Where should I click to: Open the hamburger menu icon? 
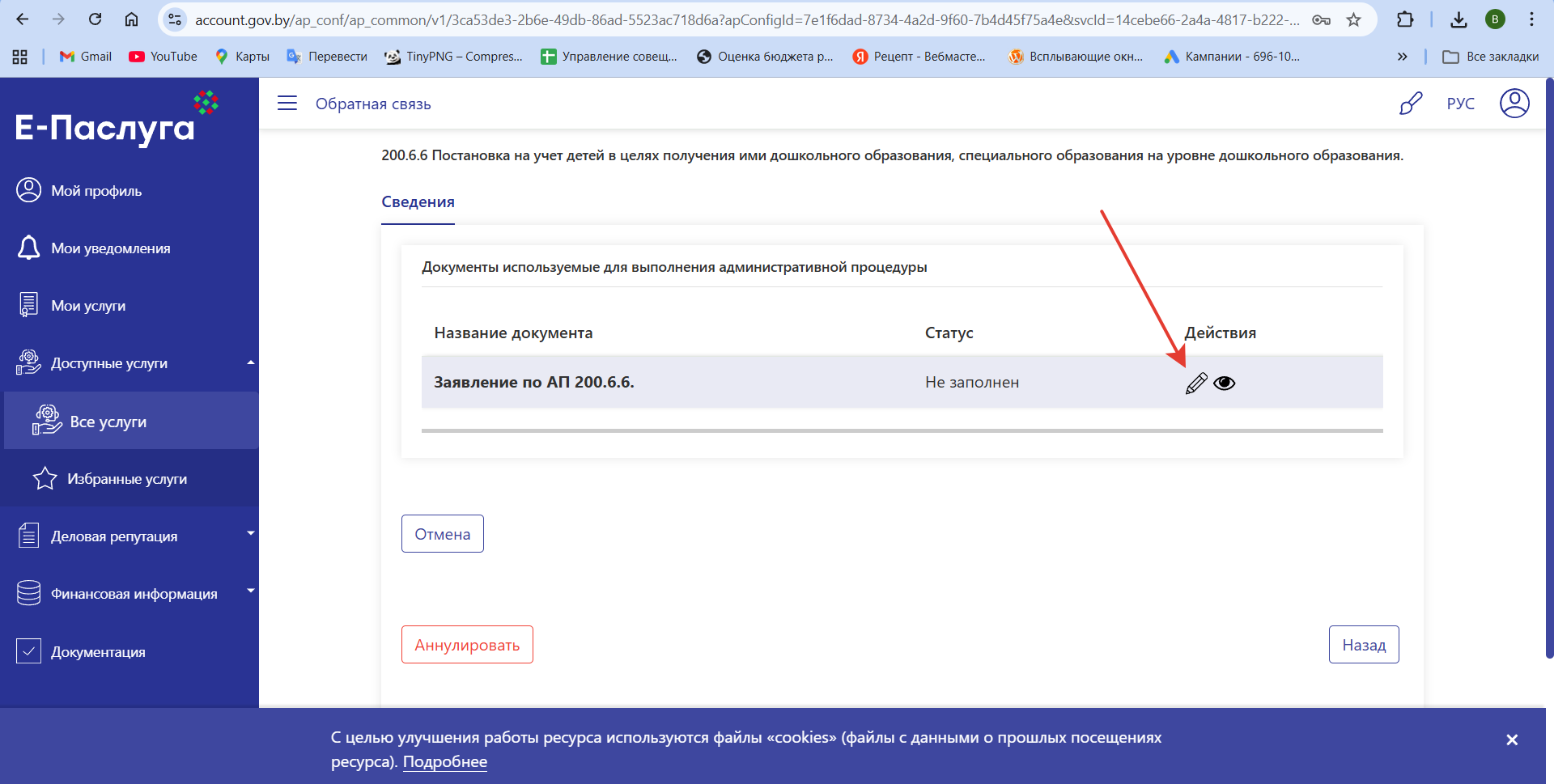[287, 104]
